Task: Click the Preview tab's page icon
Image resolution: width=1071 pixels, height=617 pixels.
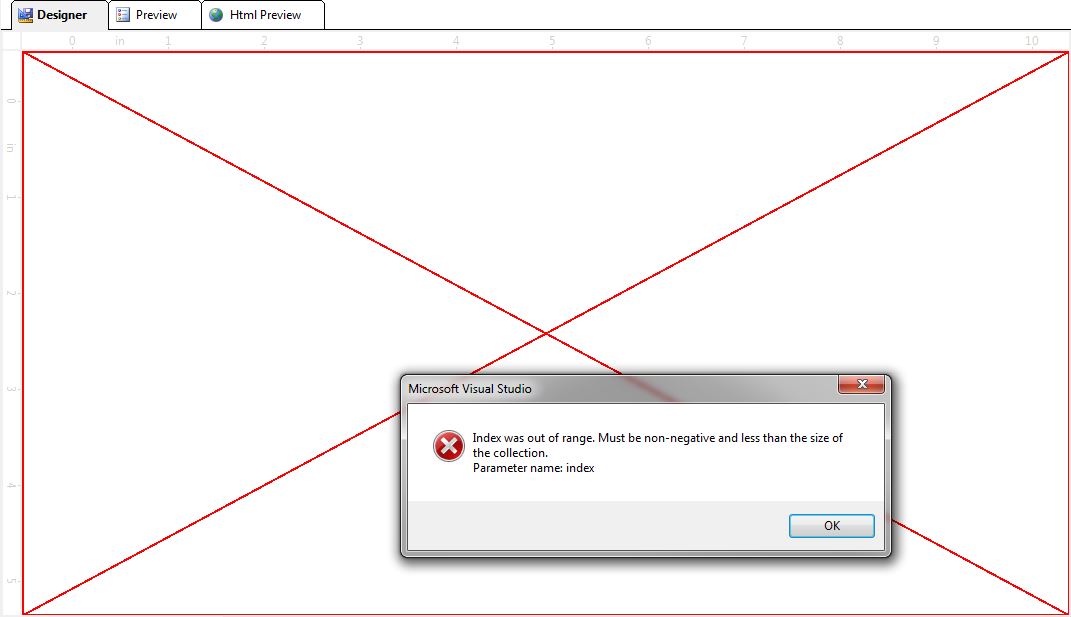Action: [x=123, y=15]
